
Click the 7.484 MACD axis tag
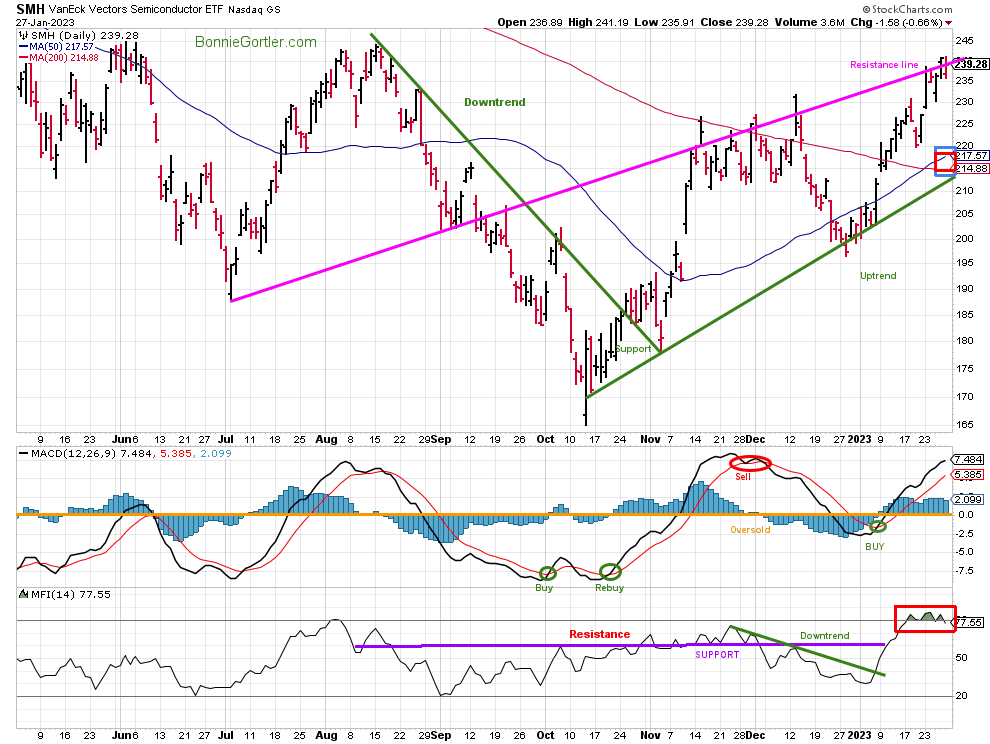[968, 459]
